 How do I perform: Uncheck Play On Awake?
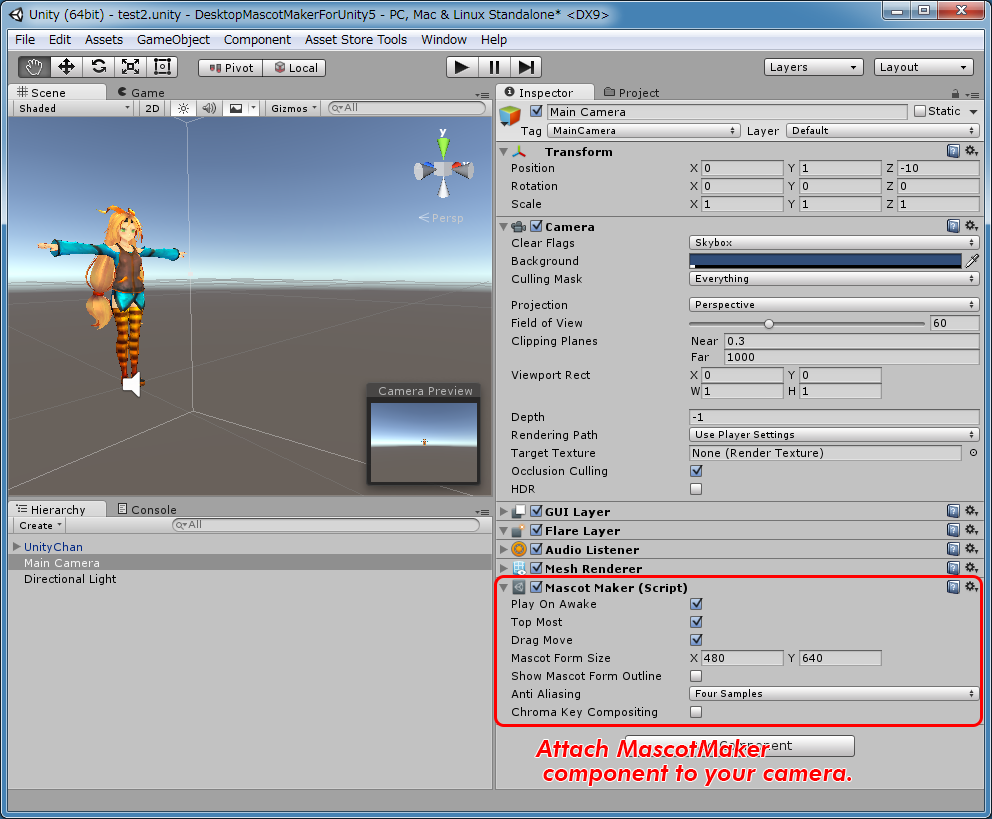tap(697, 604)
